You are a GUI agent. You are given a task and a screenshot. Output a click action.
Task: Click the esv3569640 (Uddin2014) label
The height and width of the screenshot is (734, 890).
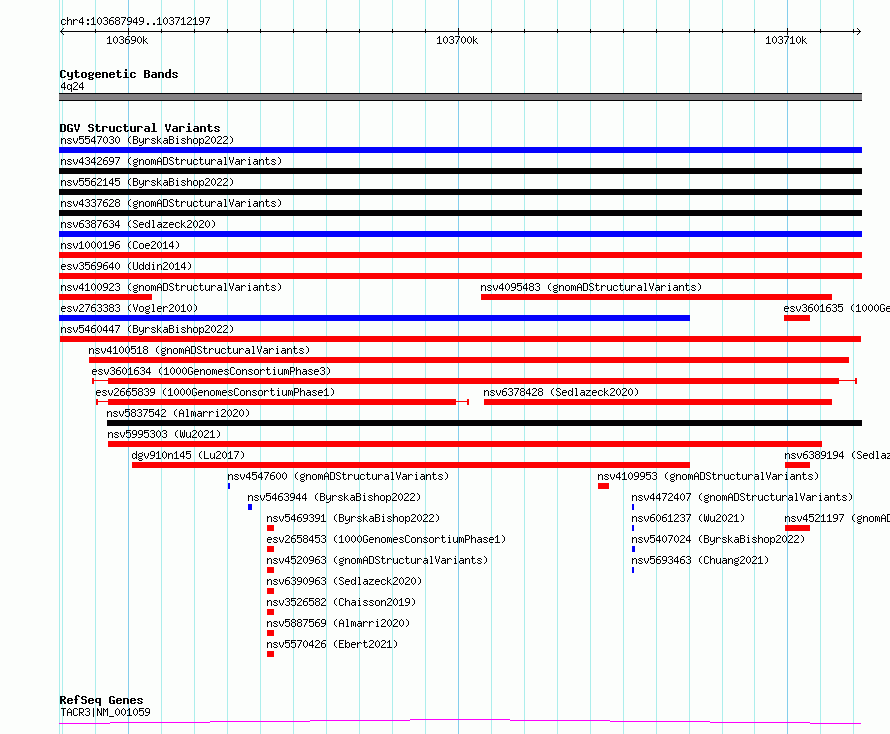(x=126, y=266)
